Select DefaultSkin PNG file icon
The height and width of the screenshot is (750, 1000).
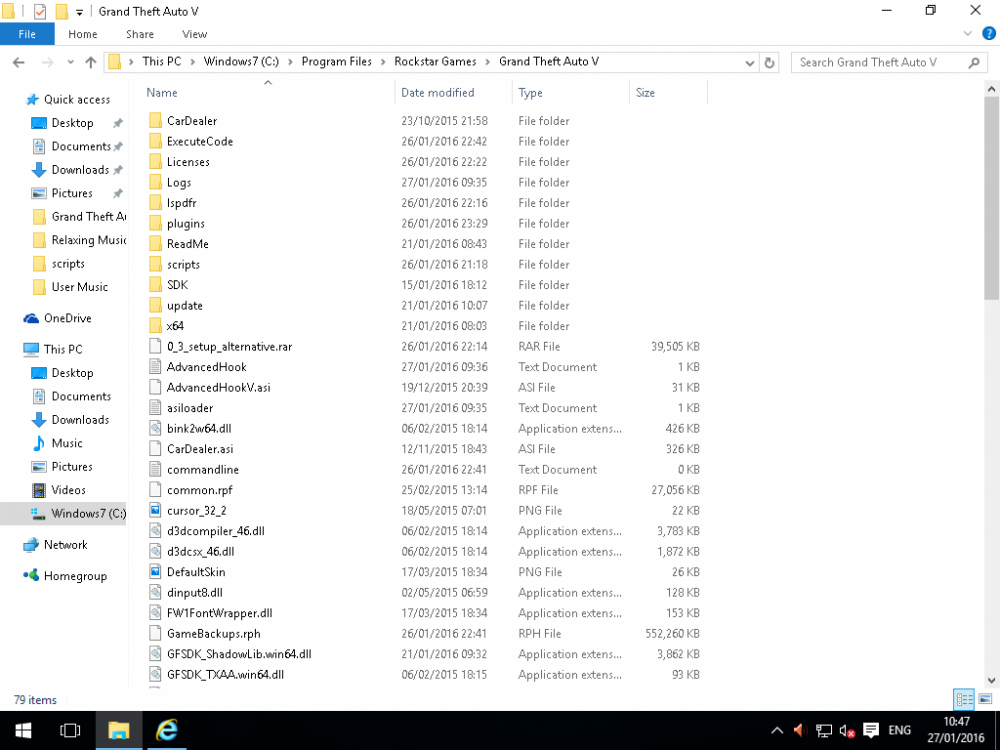(x=155, y=571)
